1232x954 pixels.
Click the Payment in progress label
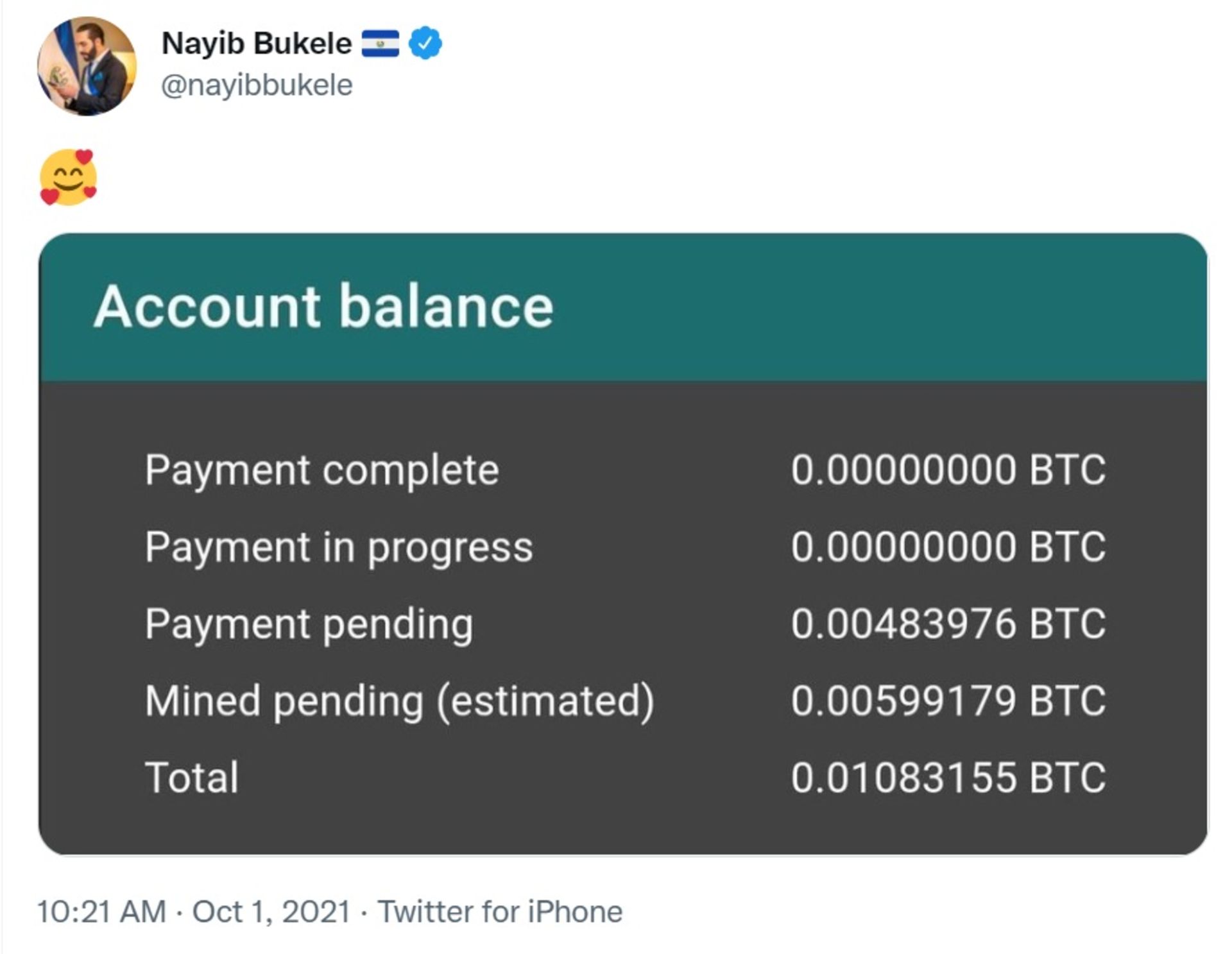[x=338, y=547]
